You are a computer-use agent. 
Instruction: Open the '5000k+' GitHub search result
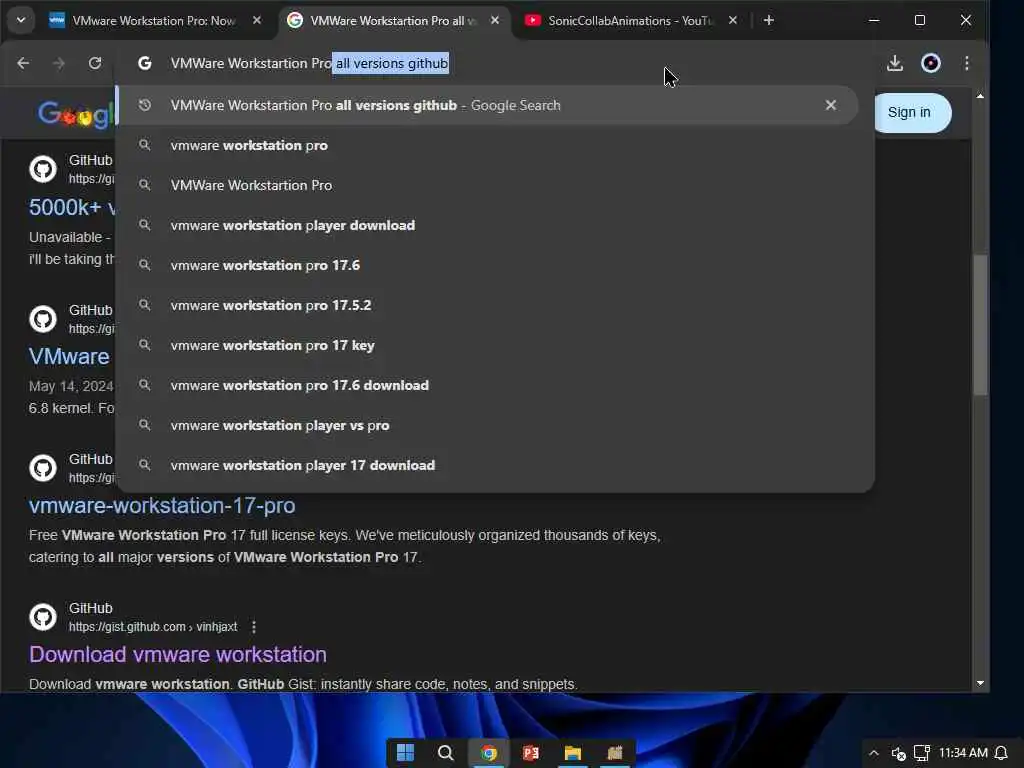pos(72,208)
